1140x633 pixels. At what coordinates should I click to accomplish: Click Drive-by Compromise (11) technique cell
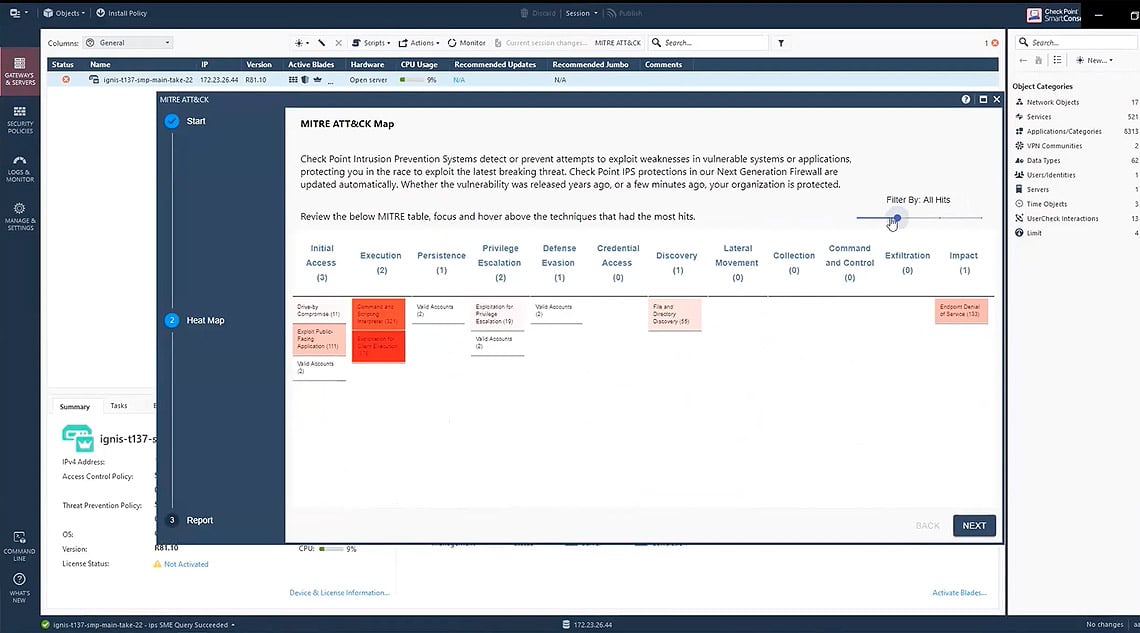pos(319,310)
